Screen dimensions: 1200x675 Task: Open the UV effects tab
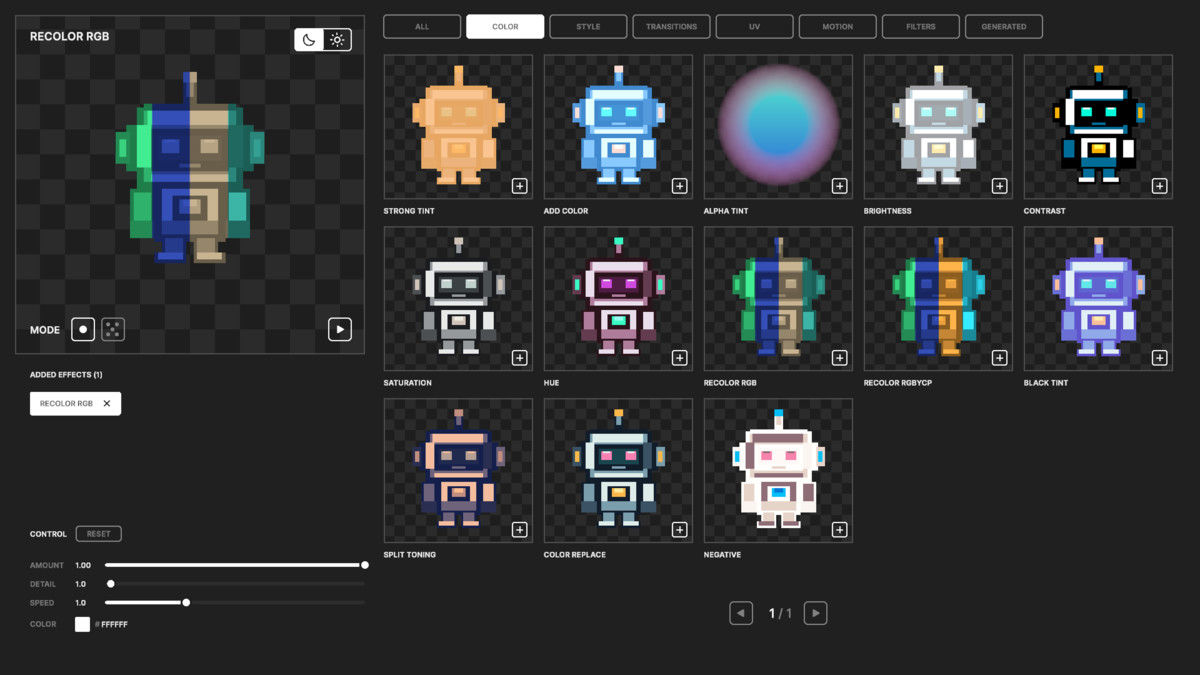click(x=754, y=27)
